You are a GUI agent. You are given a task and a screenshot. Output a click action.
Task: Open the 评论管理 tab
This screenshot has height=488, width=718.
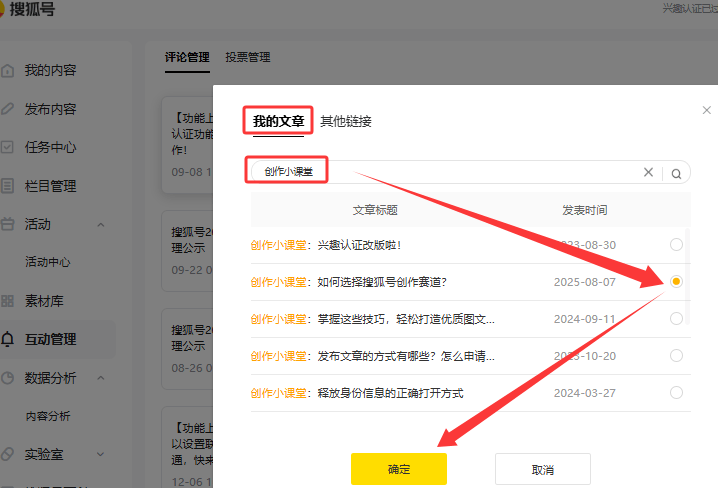(187, 57)
